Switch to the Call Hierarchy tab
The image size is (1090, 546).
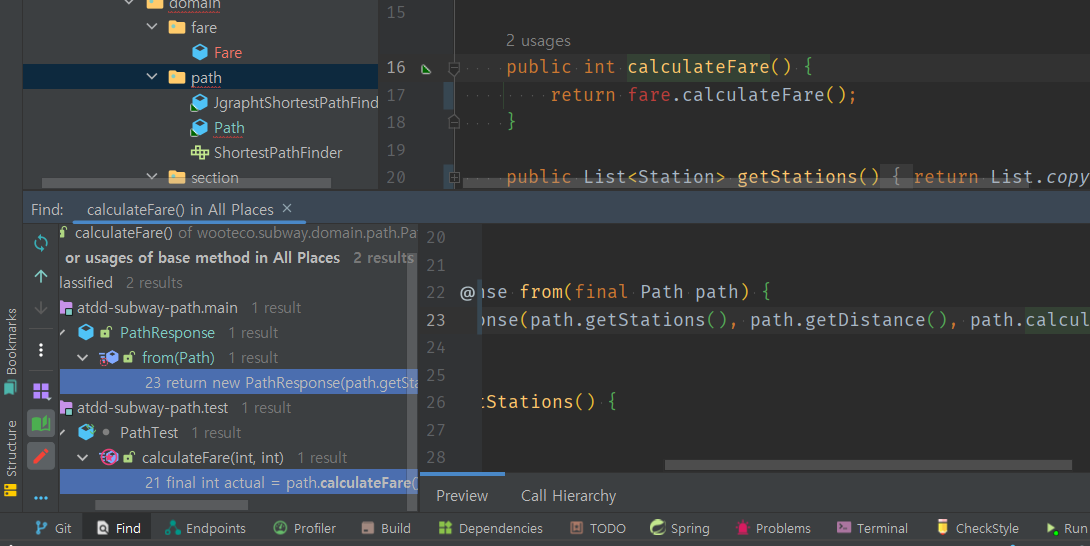pyautogui.click(x=569, y=496)
